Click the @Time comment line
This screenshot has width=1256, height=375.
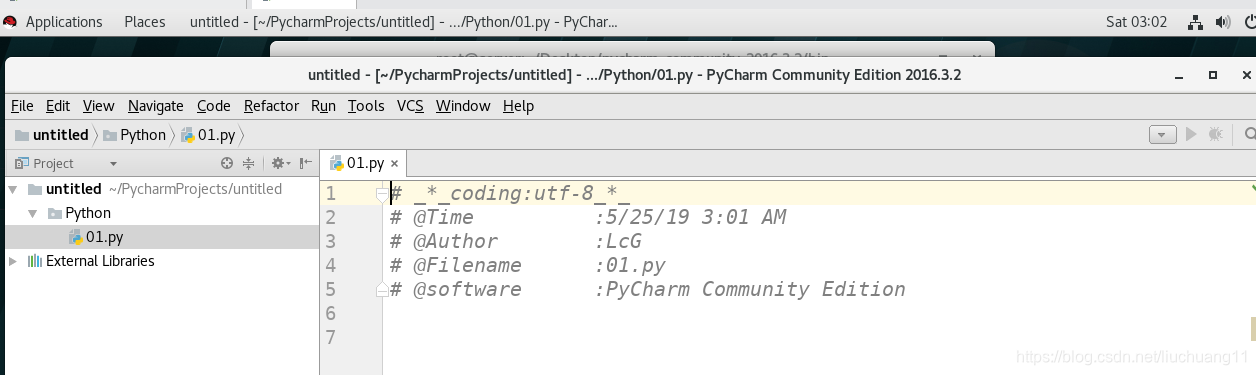click(588, 217)
